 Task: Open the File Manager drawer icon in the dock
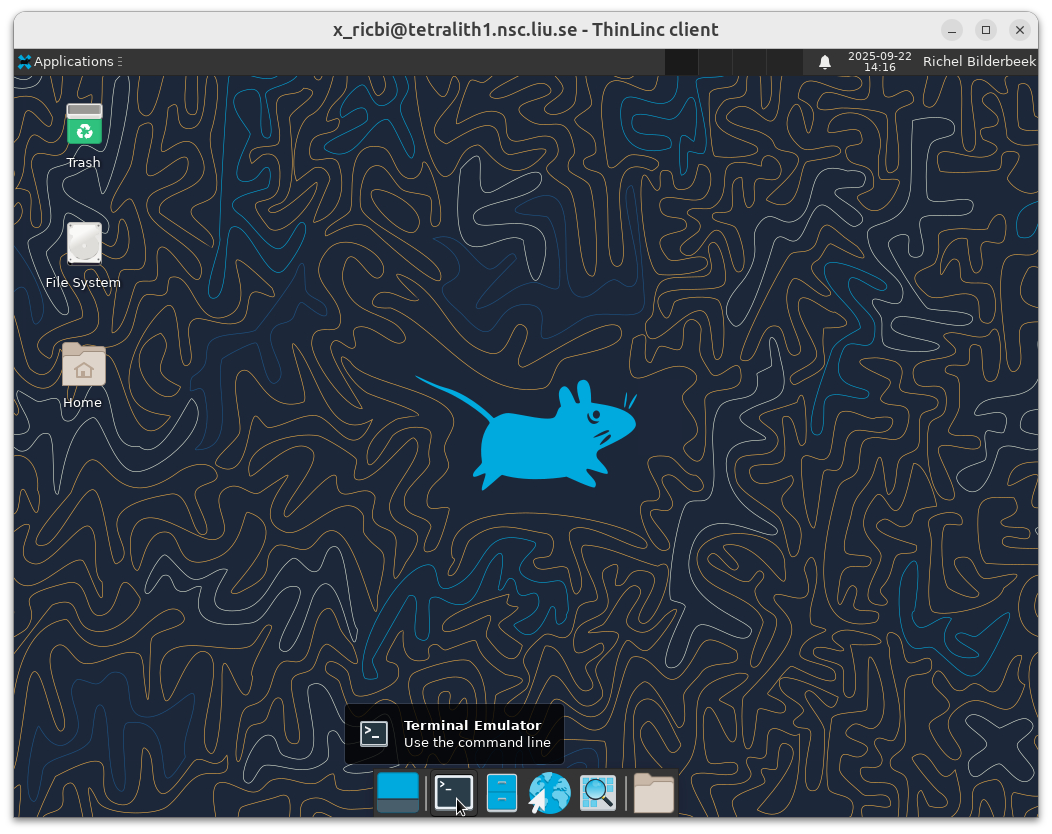[501, 792]
